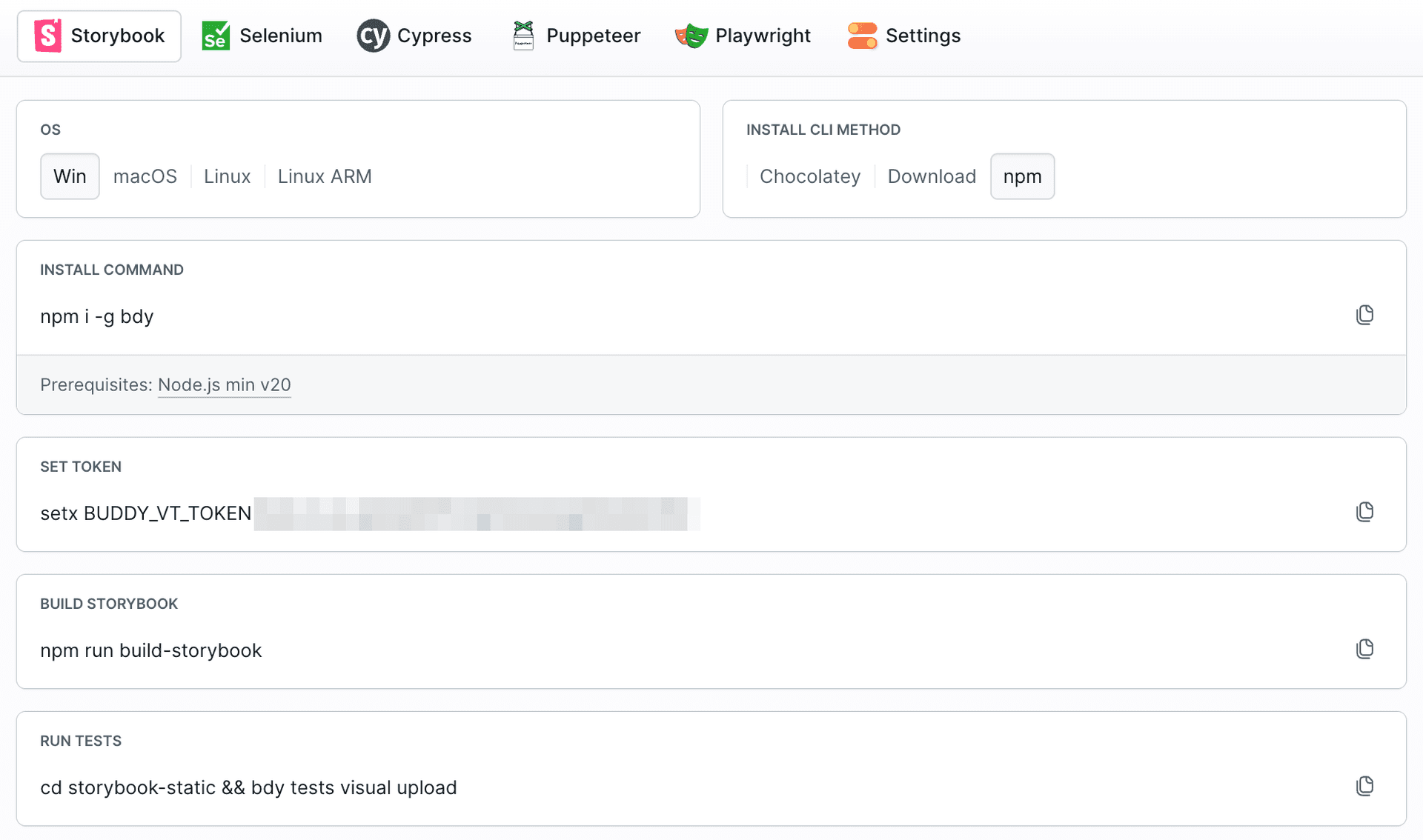Copy the run tests upload command

point(1364,786)
